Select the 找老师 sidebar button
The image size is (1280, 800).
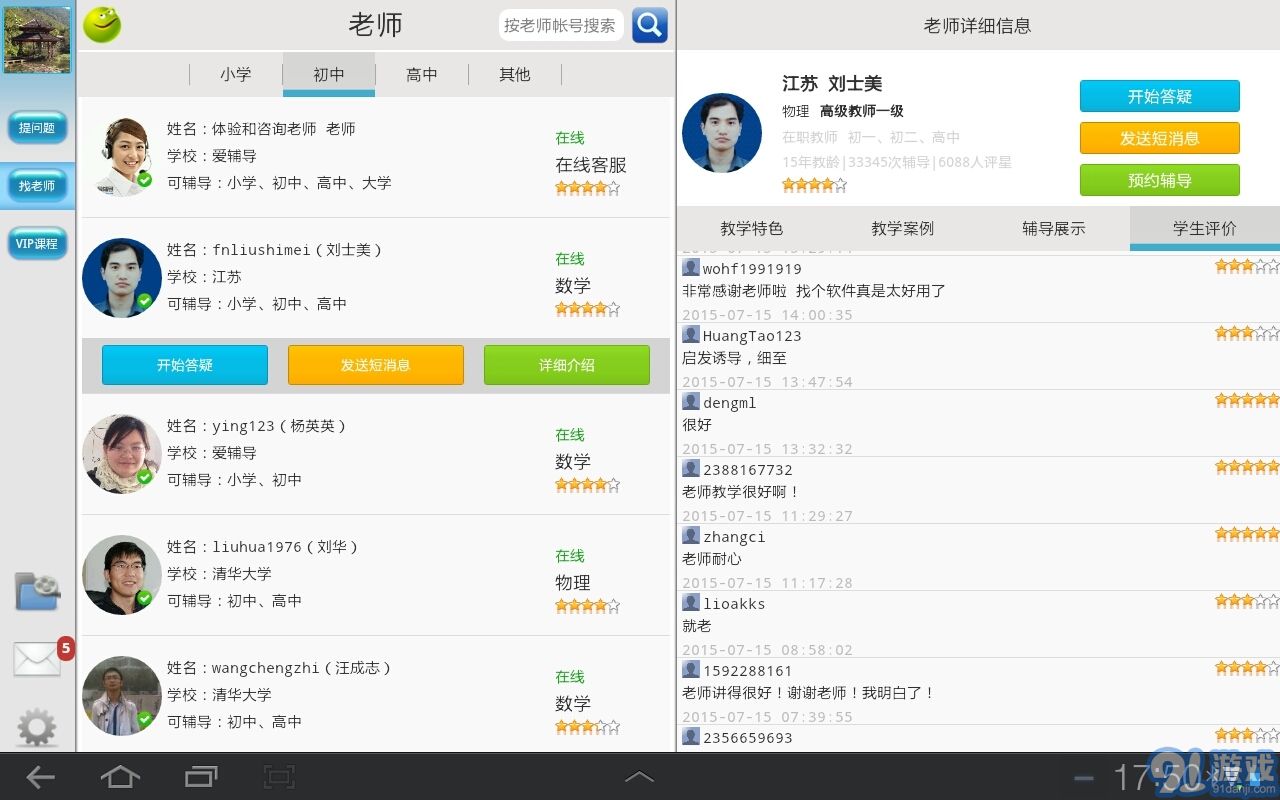(37, 186)
